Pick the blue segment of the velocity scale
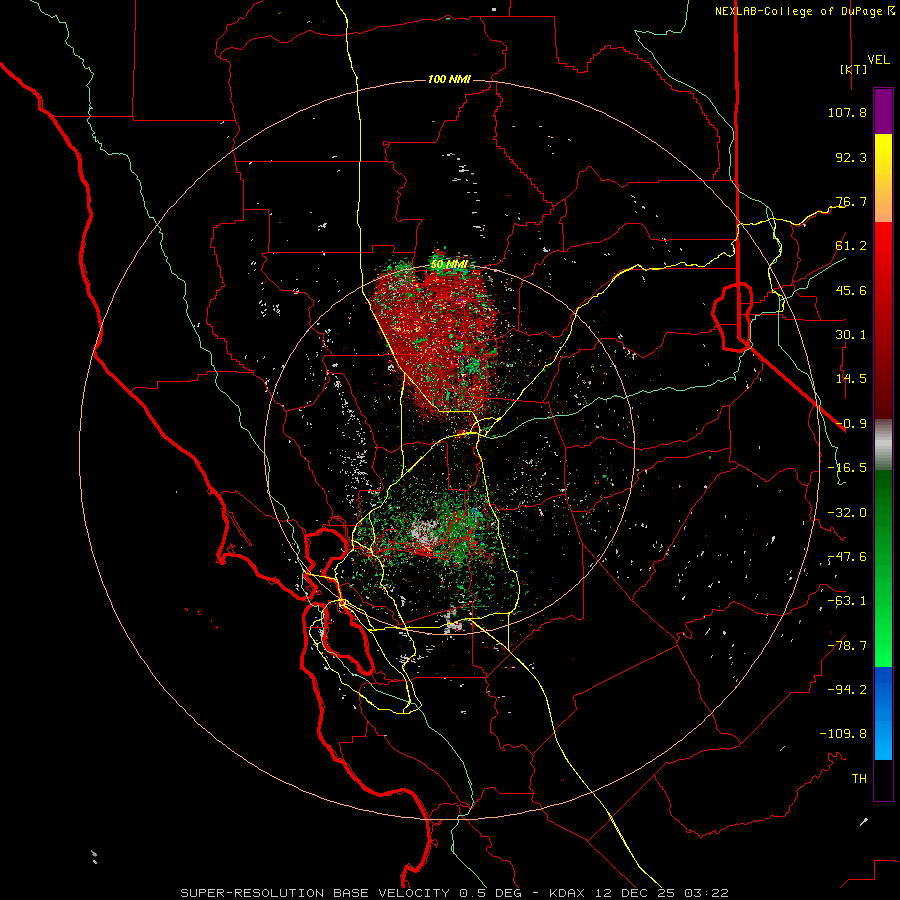The image size is (900, 900). 883,713
